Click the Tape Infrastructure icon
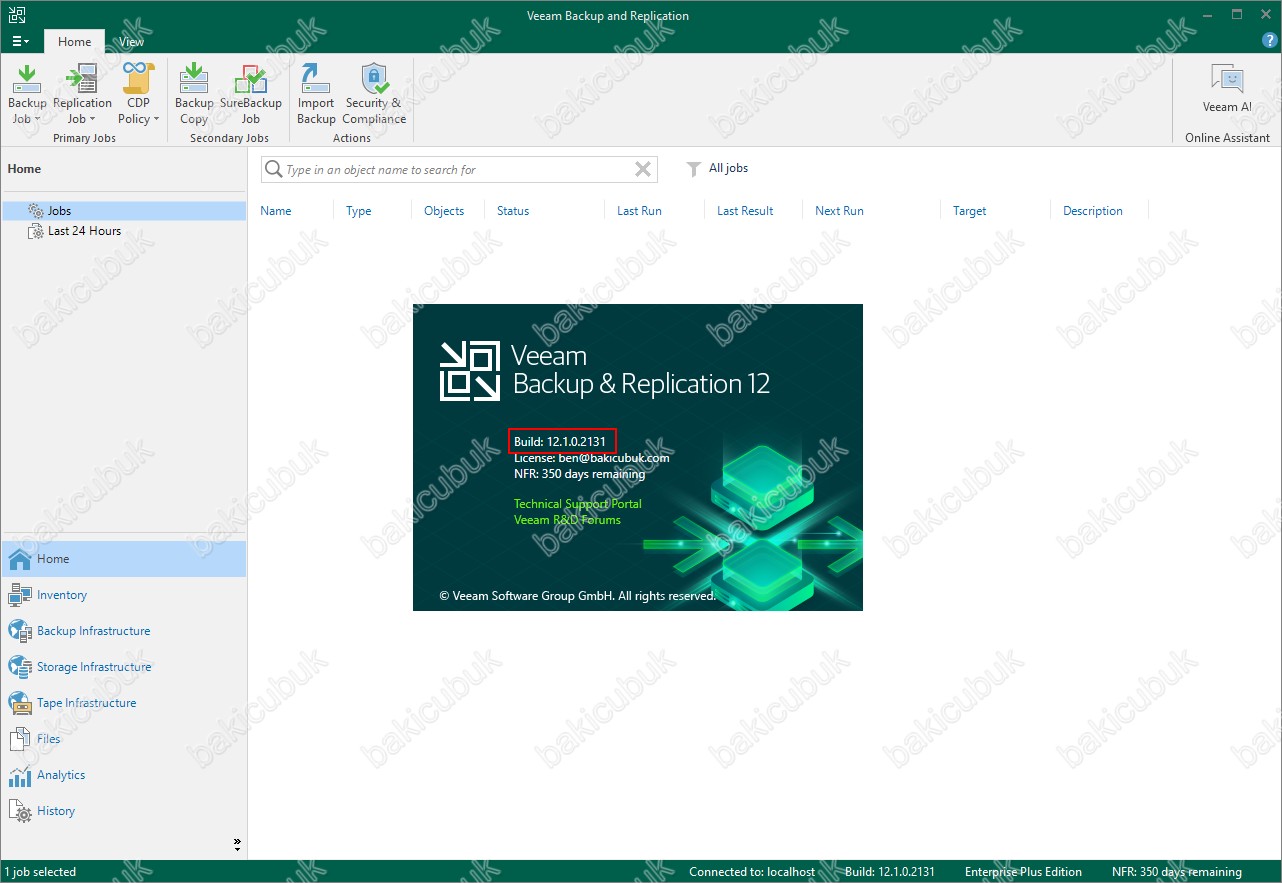Image resolution: width=1282 pixels, height=883 pixels. [20, 703]
